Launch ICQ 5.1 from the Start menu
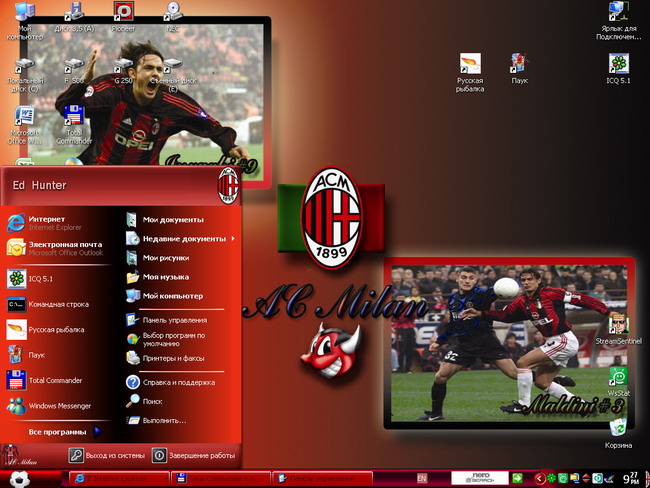Image resolution: width=650 pixels, height=488 pixels. pyautogui.click(x=56, y=279)
